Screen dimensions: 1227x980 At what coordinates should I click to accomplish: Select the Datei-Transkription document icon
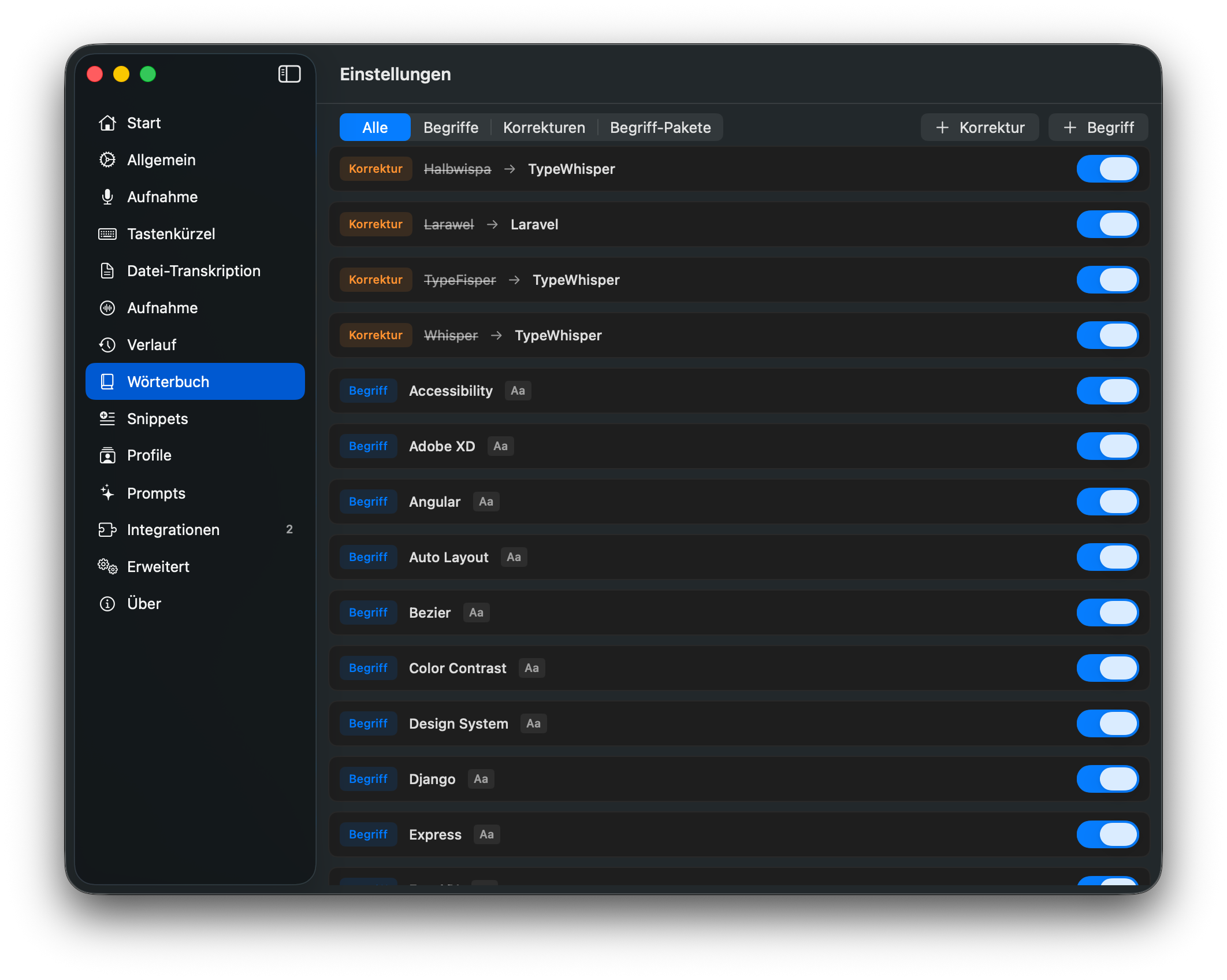(107, 271)
